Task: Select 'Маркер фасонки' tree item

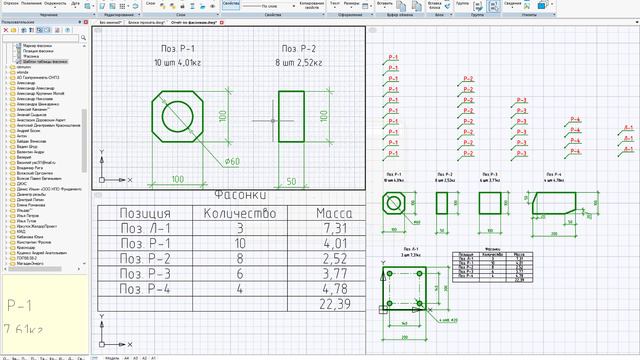Action: pos(37,46)
